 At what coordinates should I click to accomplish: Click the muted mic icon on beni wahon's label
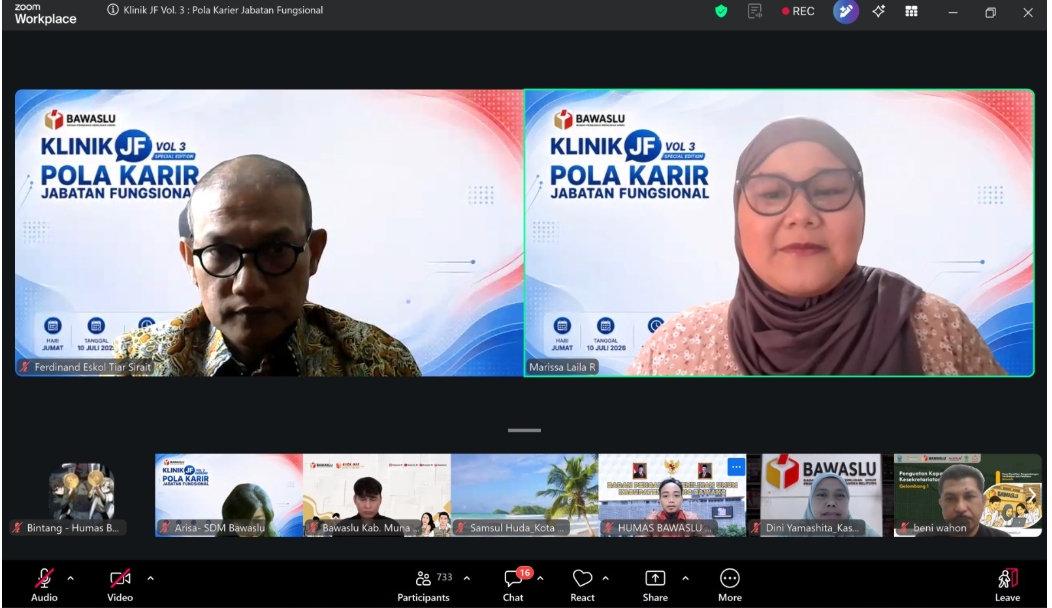pyautogui.click(x=904, y=527)
